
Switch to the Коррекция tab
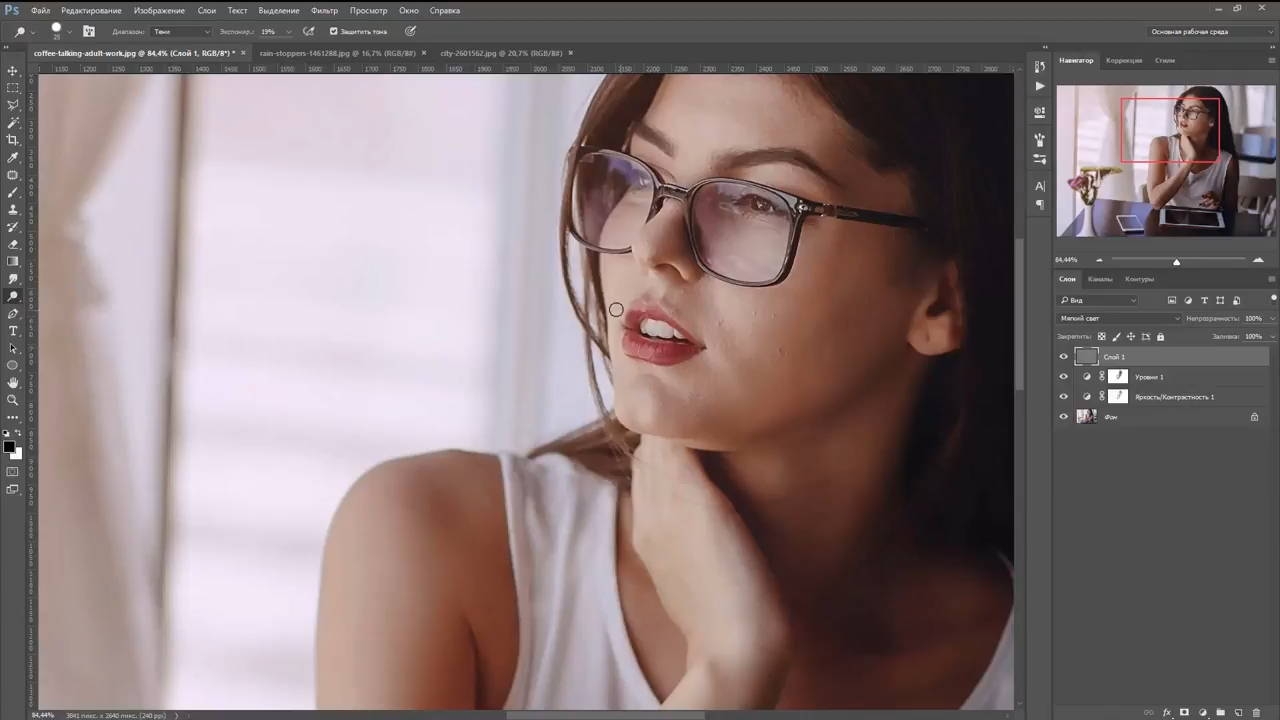click(x=1124, y=60)
